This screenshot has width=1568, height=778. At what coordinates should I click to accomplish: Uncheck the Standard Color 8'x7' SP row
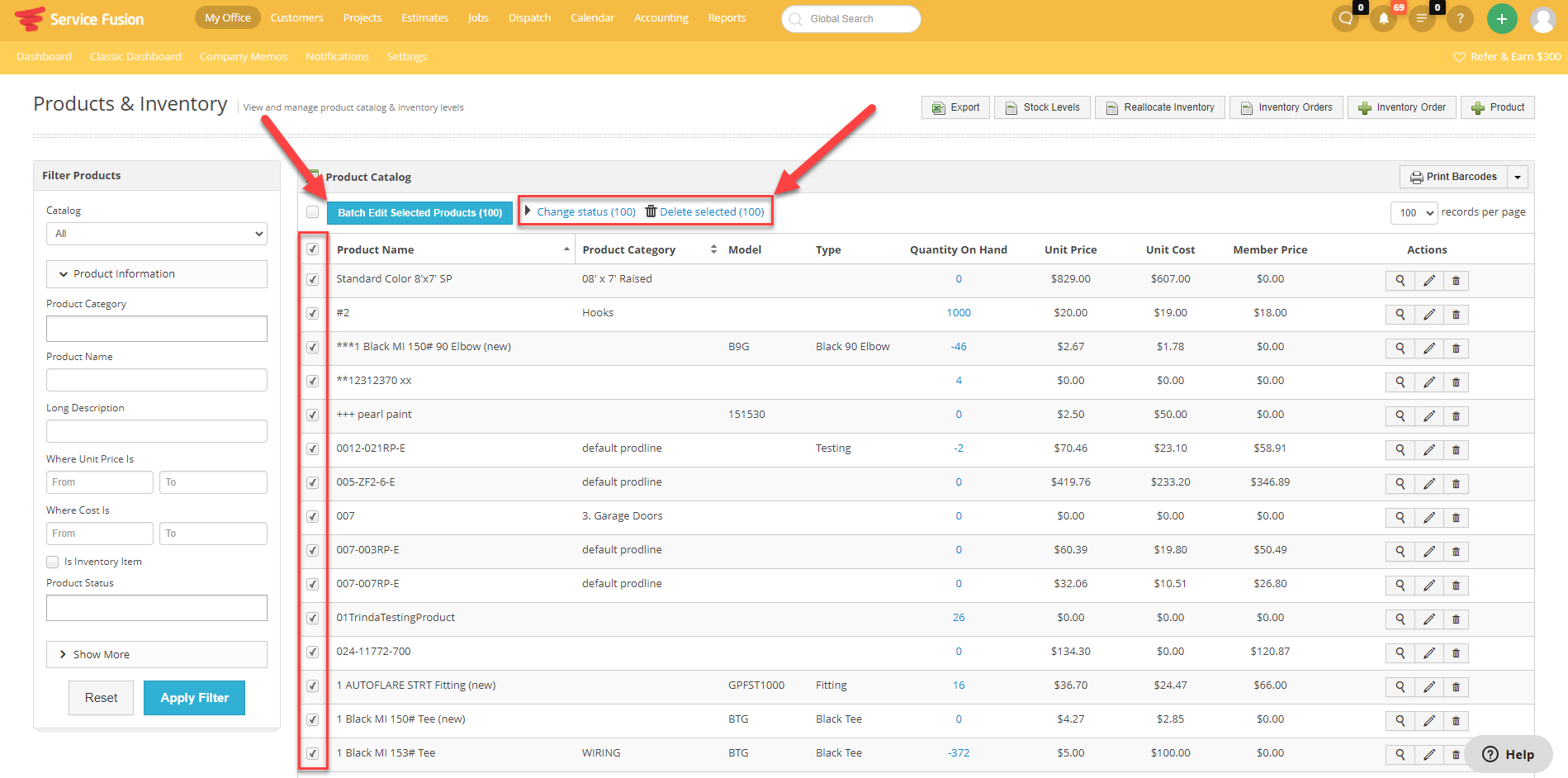[313, 279]
